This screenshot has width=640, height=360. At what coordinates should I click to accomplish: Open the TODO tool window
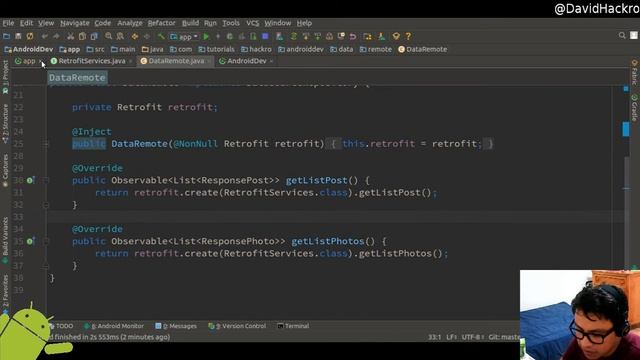(61, 326)
